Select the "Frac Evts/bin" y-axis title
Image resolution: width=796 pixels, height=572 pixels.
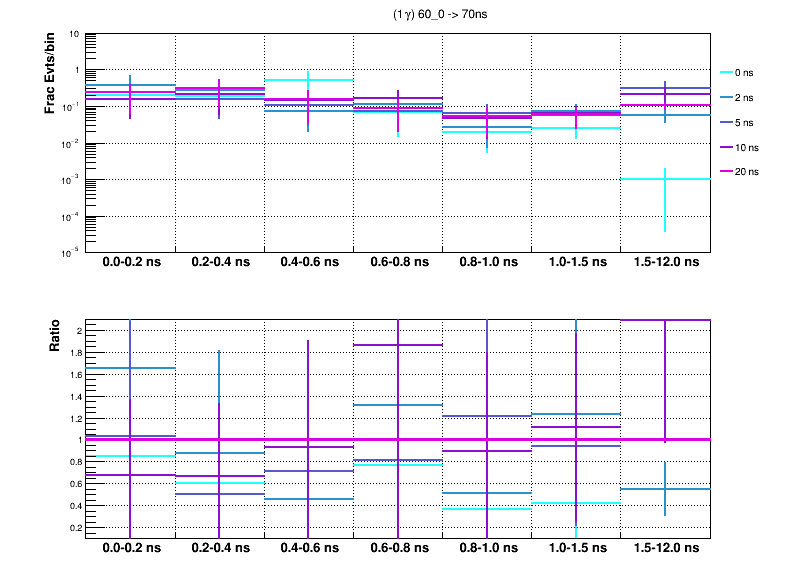pos(50,71)
